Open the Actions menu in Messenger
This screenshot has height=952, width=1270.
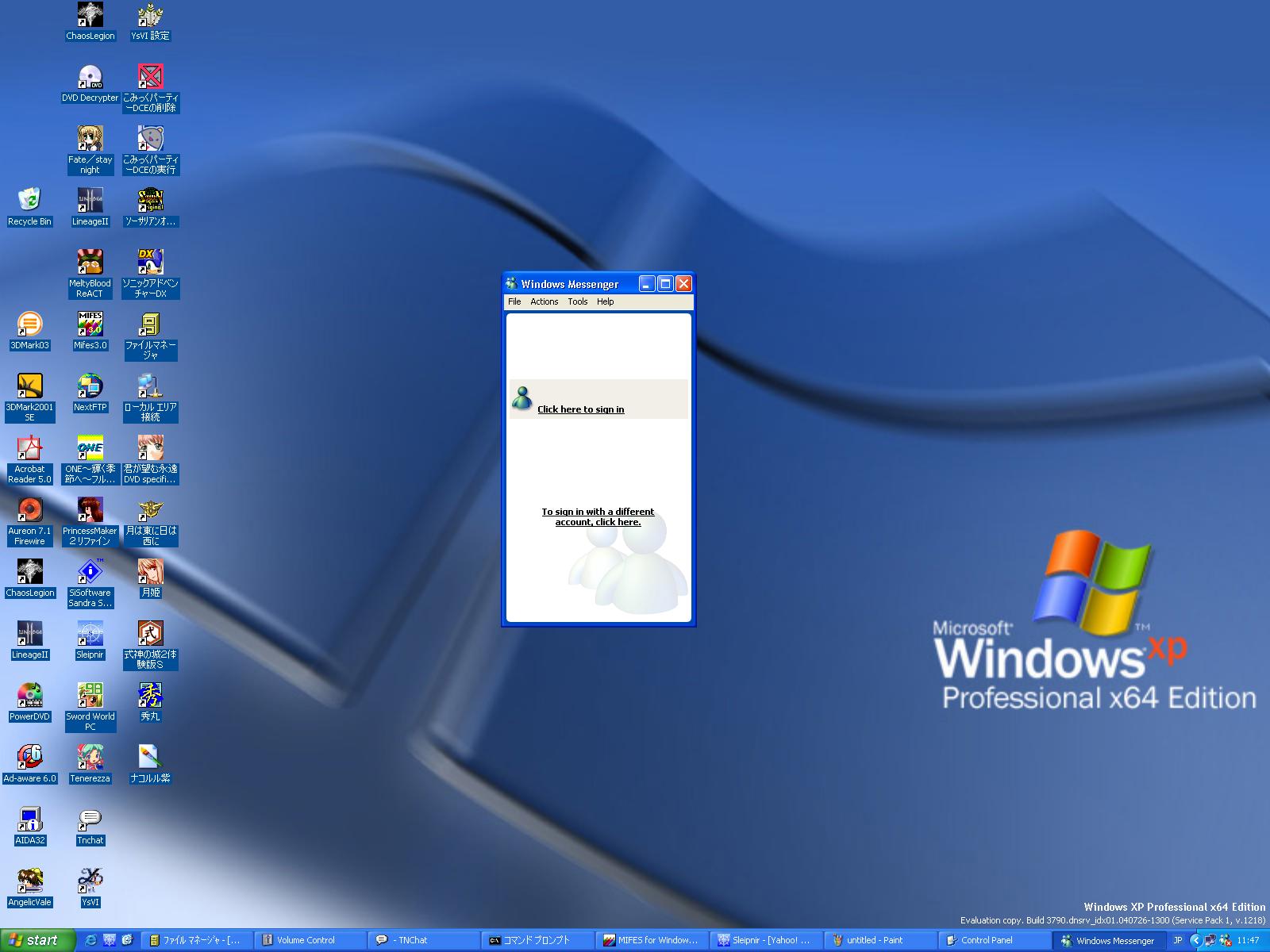pos(544,301)
